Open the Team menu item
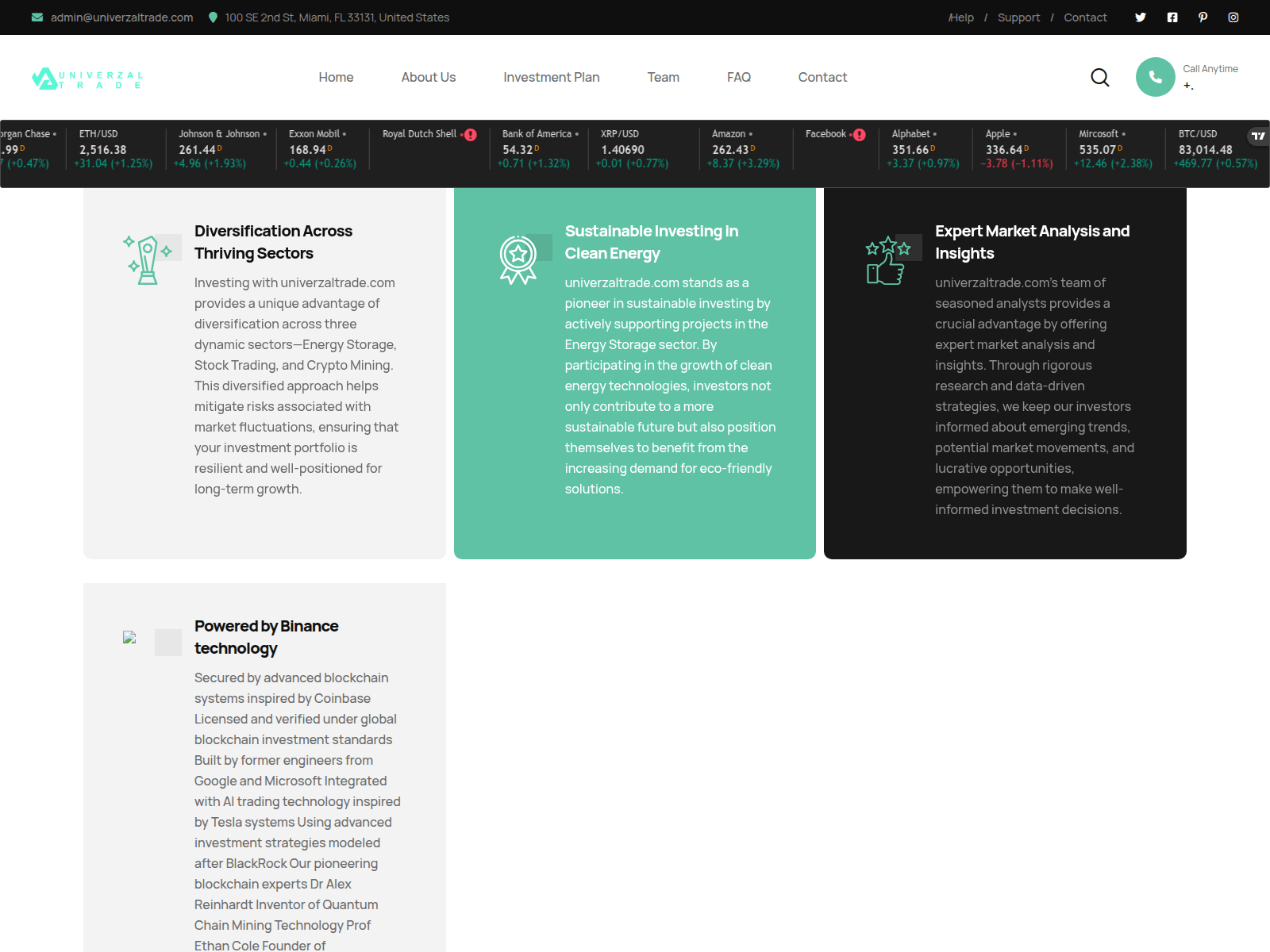 point(664,77)
